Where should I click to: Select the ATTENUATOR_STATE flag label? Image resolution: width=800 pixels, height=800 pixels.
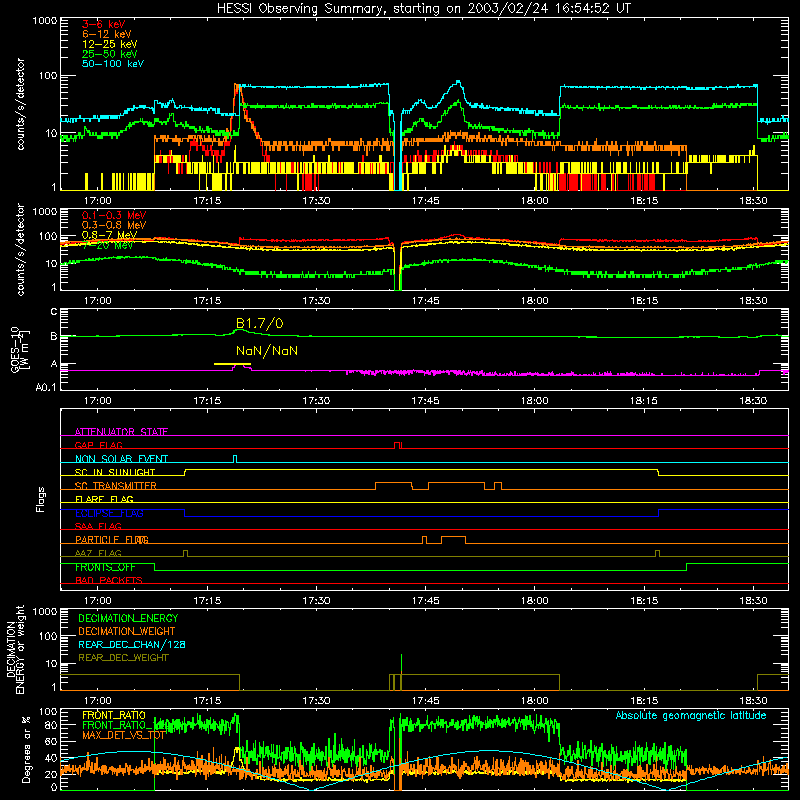[121, 432]
